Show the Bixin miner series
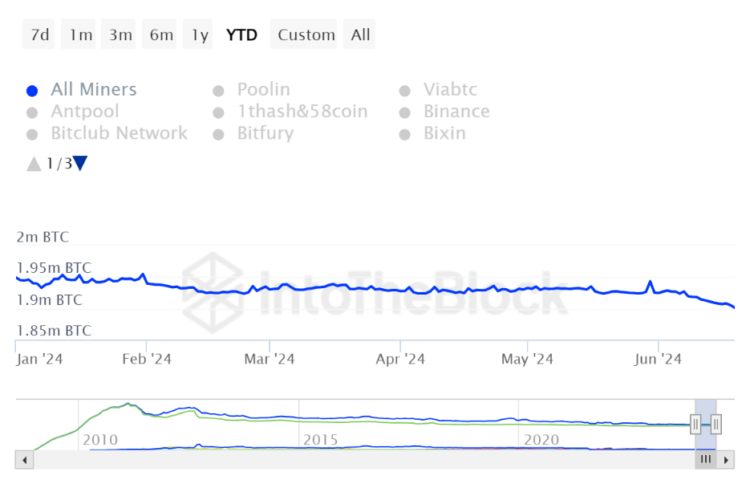Screen dimensions: 750x480 tap(444, 133)
